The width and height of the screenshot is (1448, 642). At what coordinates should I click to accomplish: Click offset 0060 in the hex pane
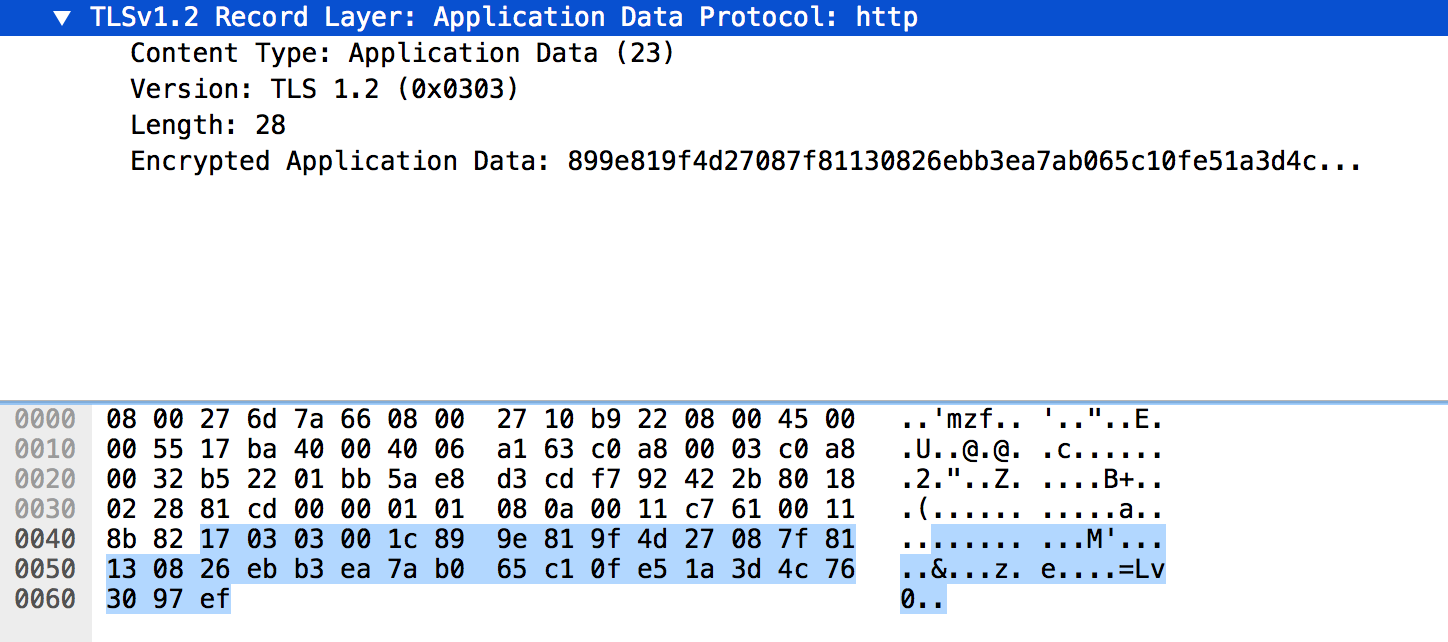point(45,599)
